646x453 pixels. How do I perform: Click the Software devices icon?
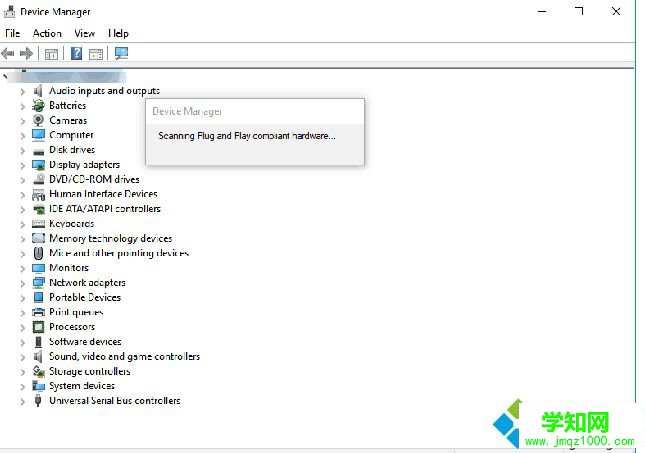[x=38, y=342]
